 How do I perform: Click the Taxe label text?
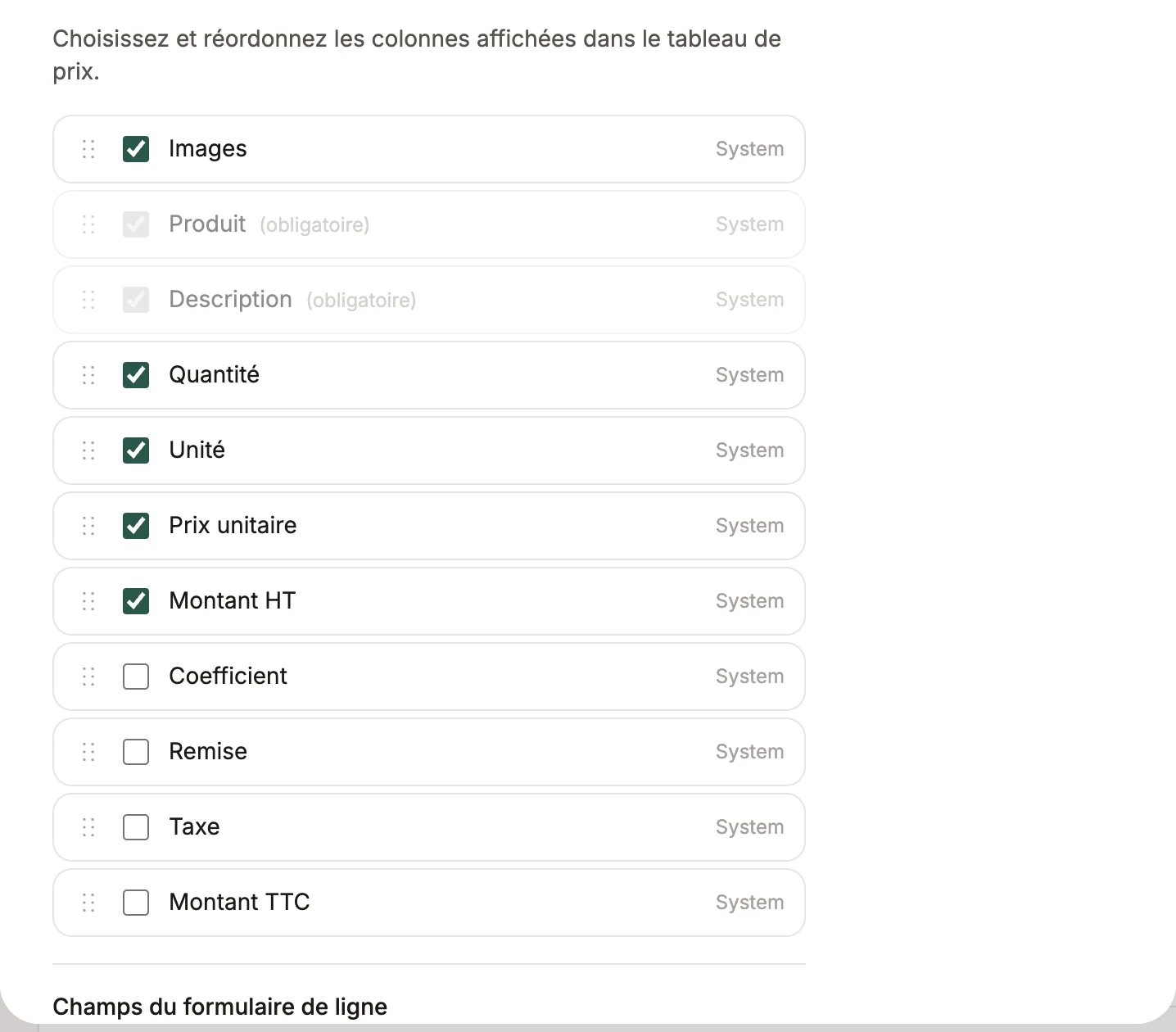(195, 827)
